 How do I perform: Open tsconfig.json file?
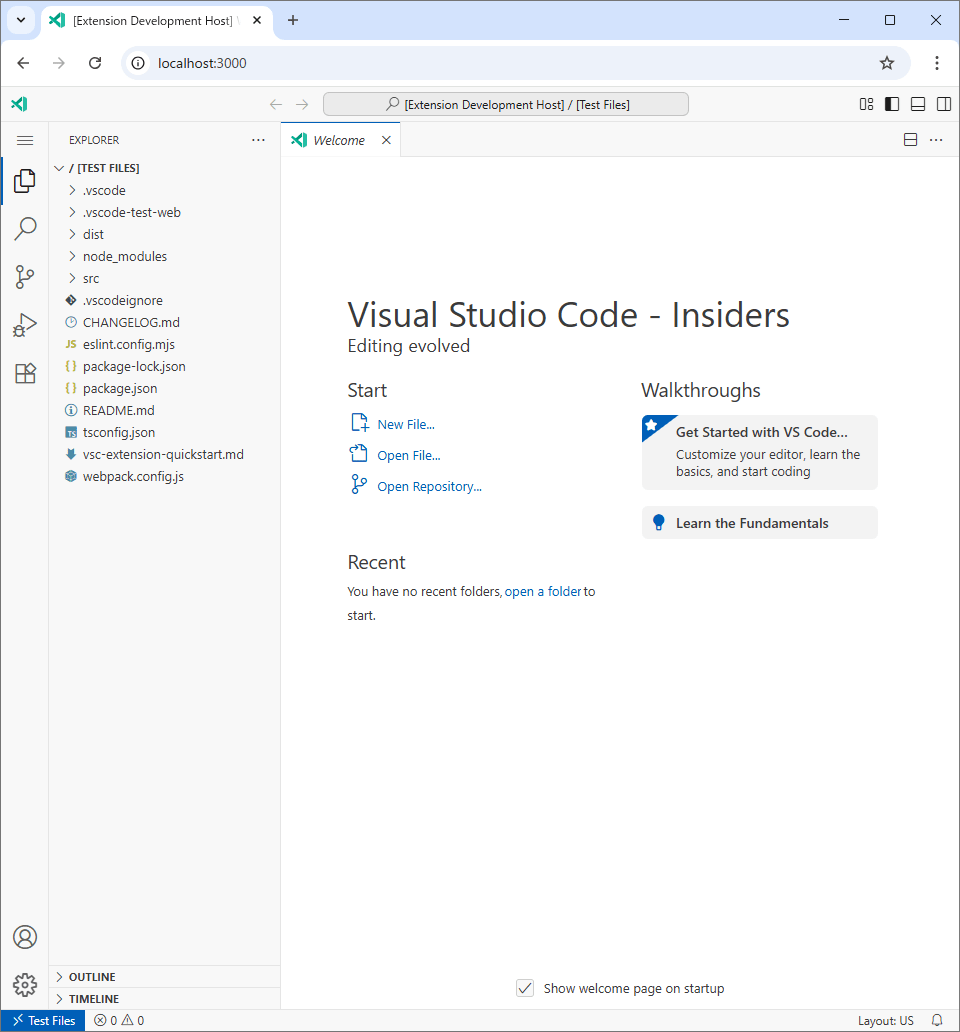pos(164,432)
